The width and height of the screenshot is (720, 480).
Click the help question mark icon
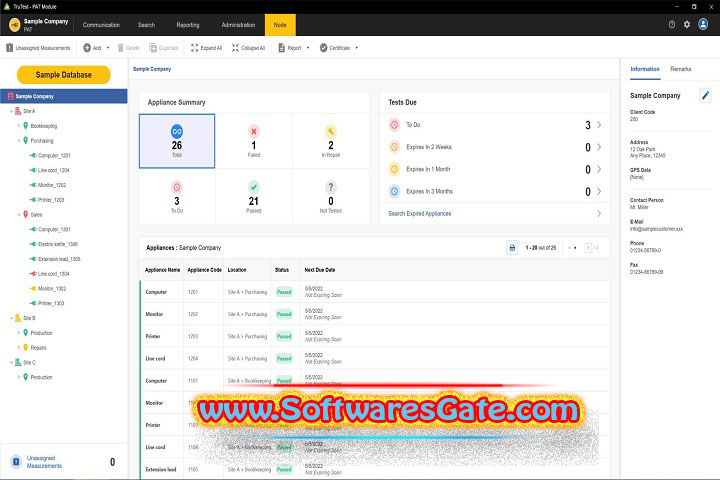point(672,24)
